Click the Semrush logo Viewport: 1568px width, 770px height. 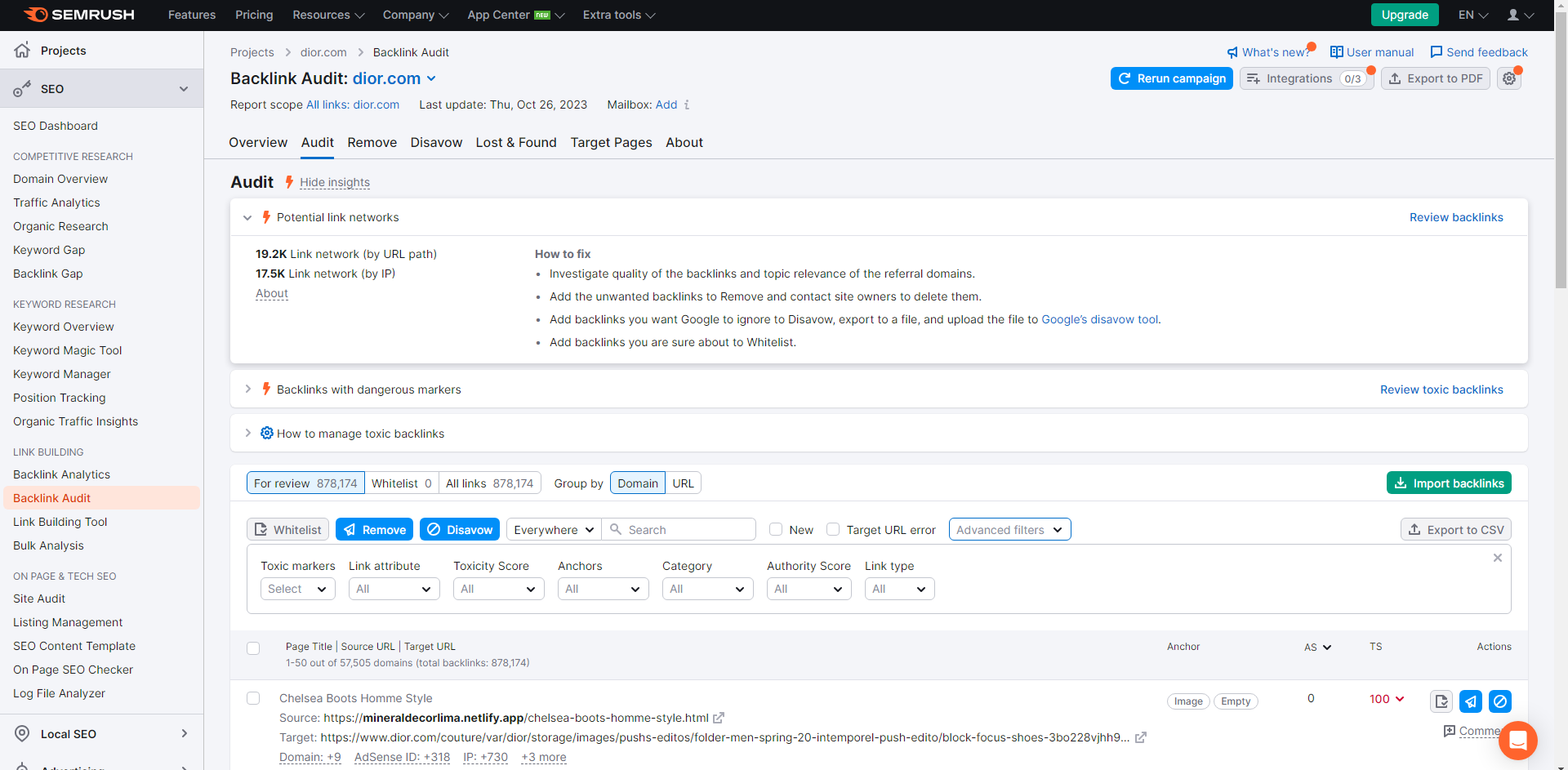79,15
